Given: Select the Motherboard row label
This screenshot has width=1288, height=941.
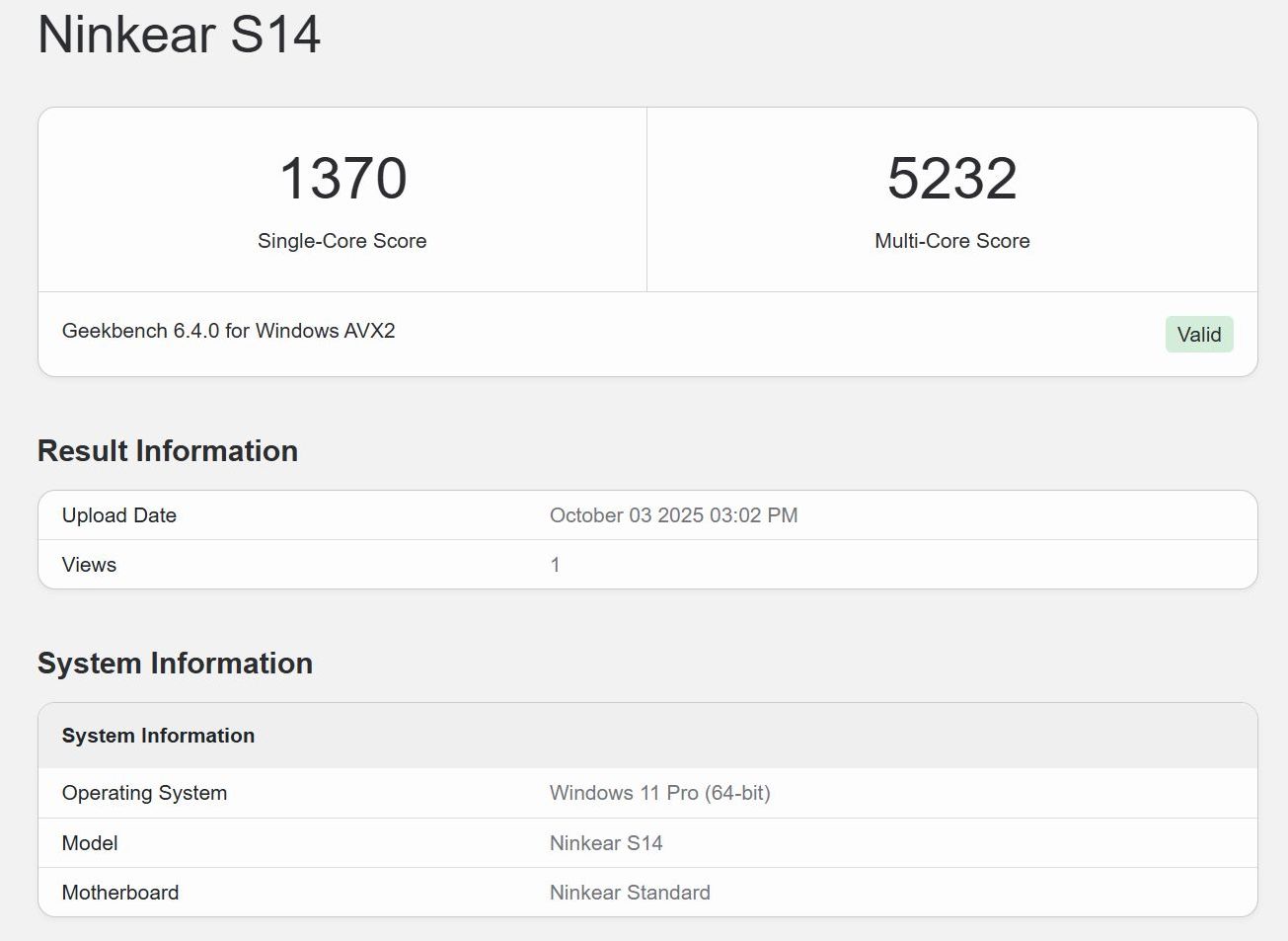Looking at the screenshot, I should point(120,893).
